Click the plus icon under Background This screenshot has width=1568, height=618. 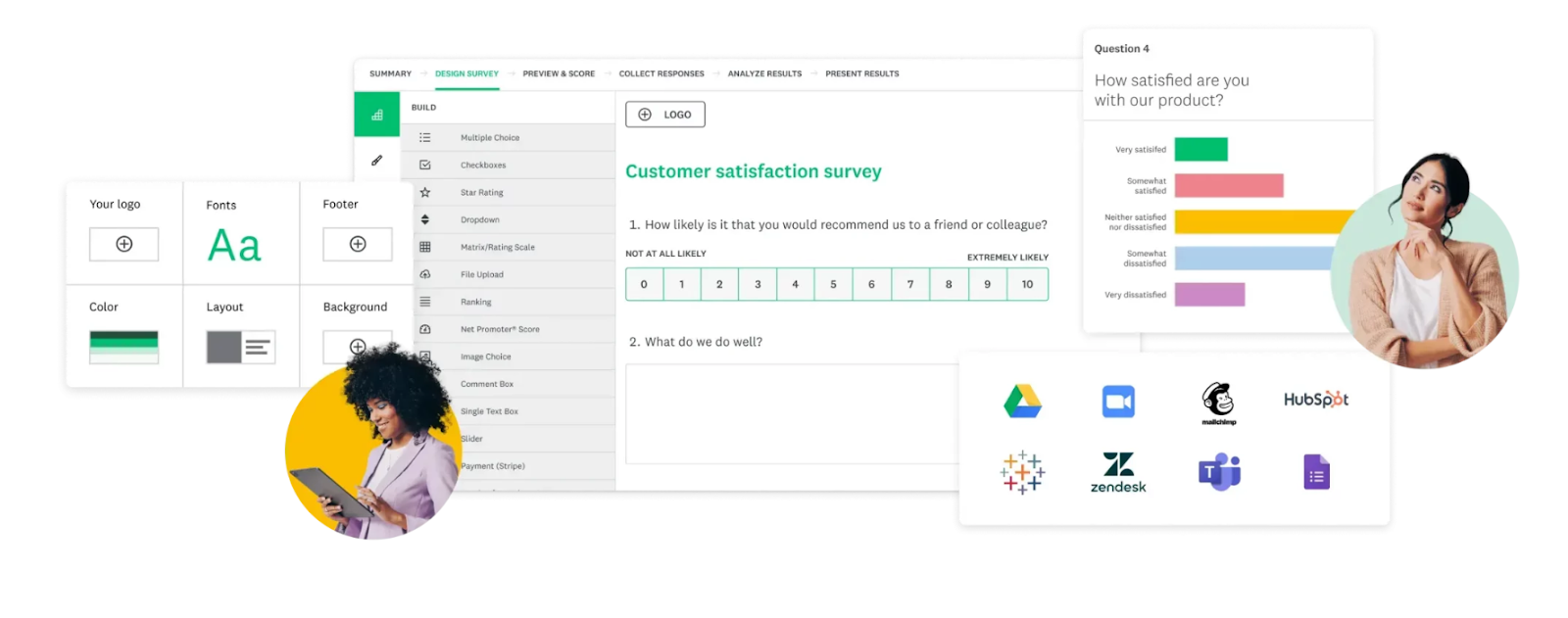click(x=358, y=346)
